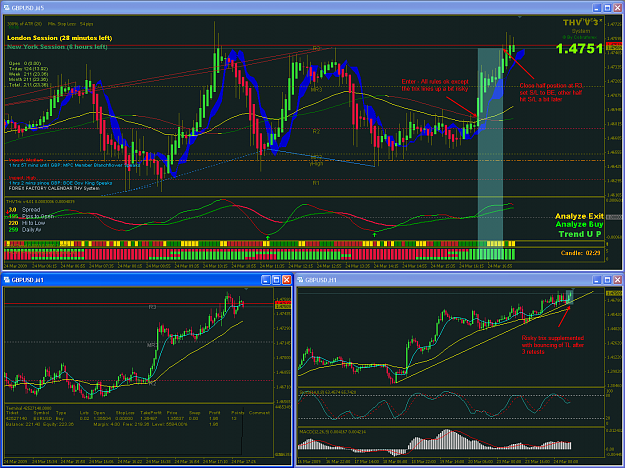Click the TakeProfit column header in M1 terminal
The width and height of the screenshot is (625, 468).
click(150, 413)
